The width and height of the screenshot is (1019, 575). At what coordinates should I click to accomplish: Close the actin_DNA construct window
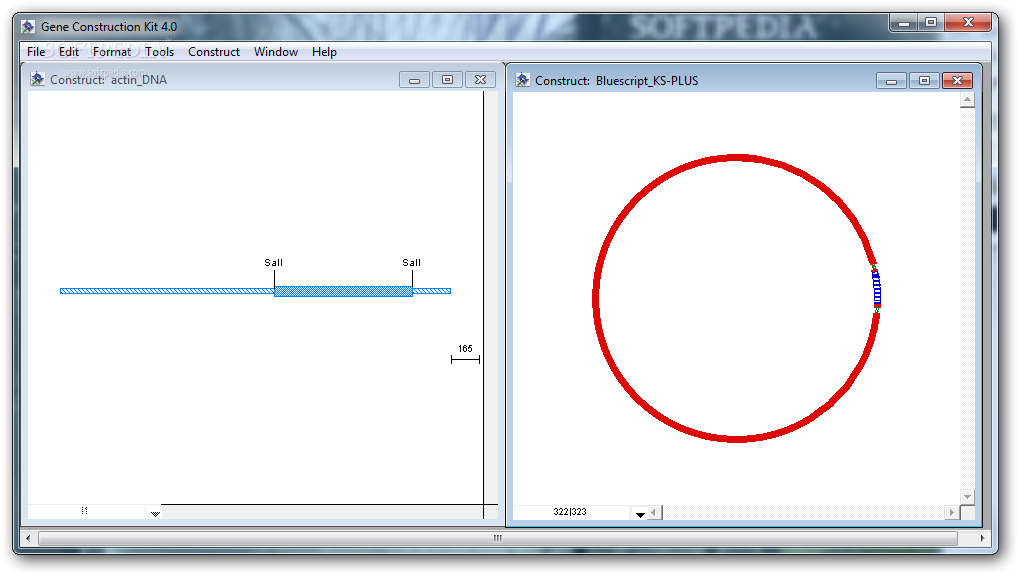pos(480,80)
